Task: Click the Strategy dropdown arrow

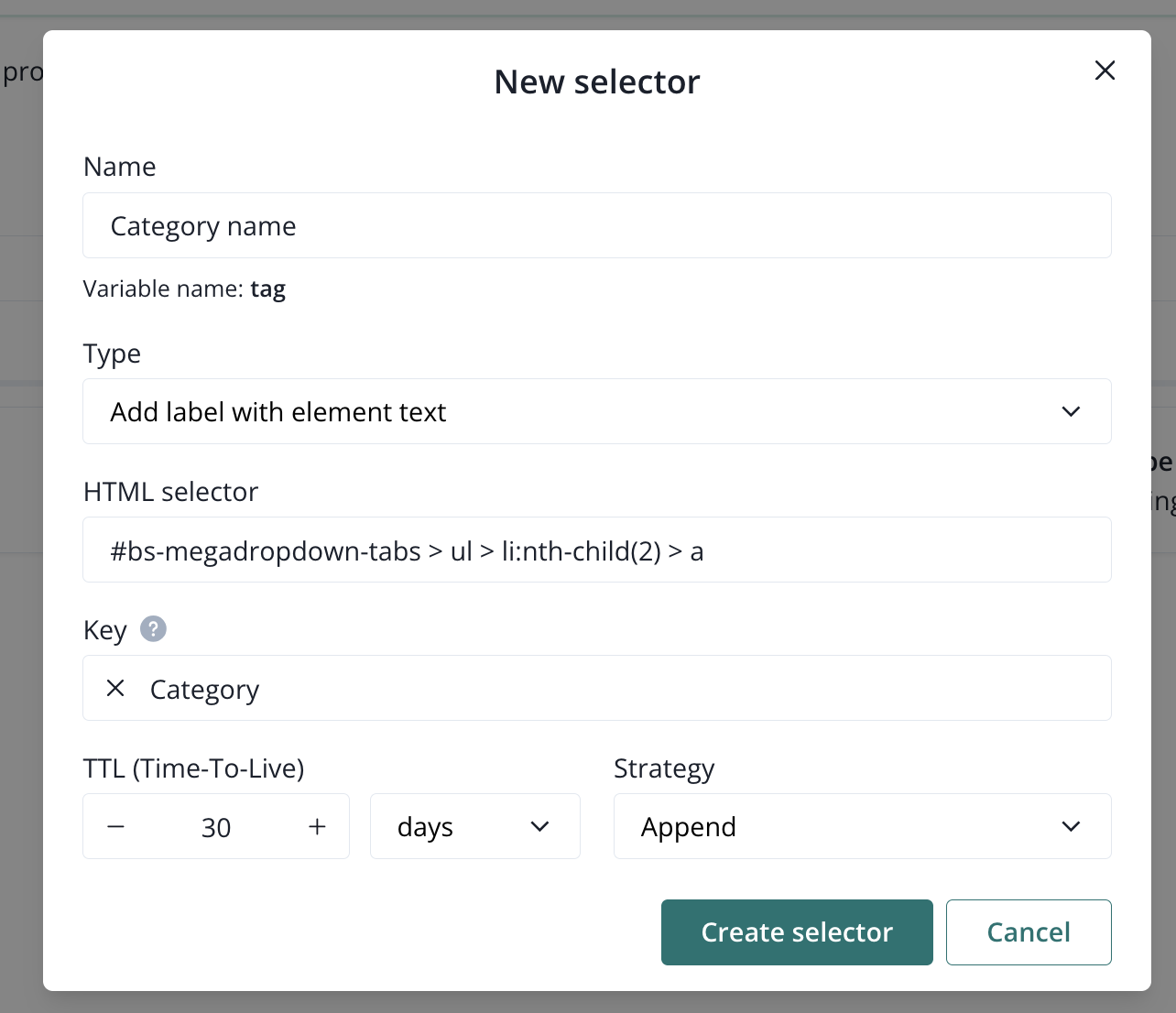Action: click(x=1071, y=826)
